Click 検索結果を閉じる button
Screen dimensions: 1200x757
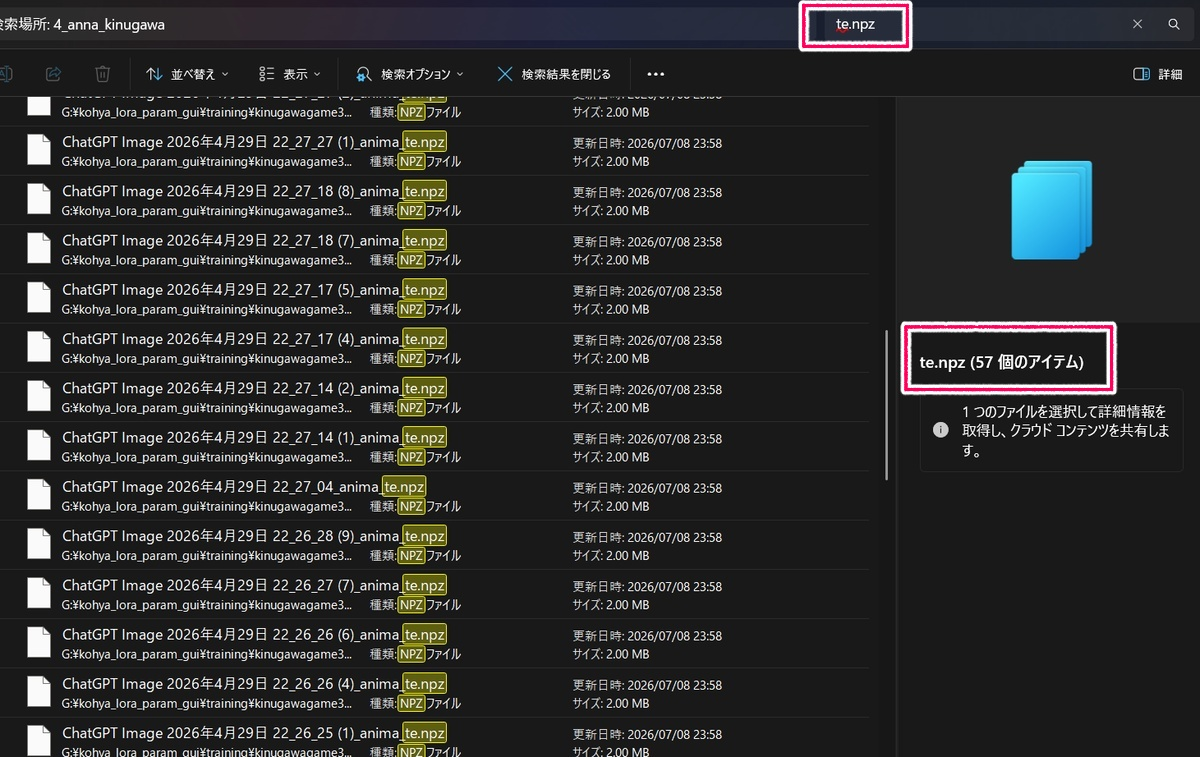click(554, 74)
